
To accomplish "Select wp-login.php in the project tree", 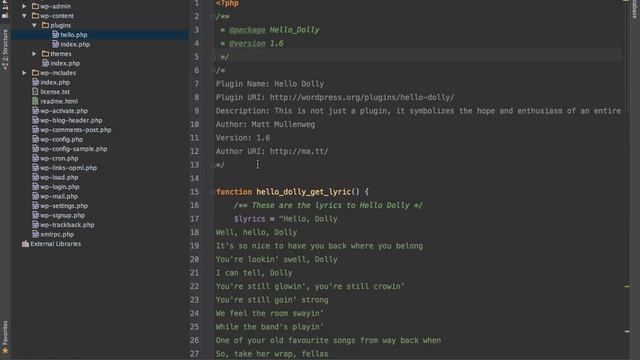I will 60,187.
